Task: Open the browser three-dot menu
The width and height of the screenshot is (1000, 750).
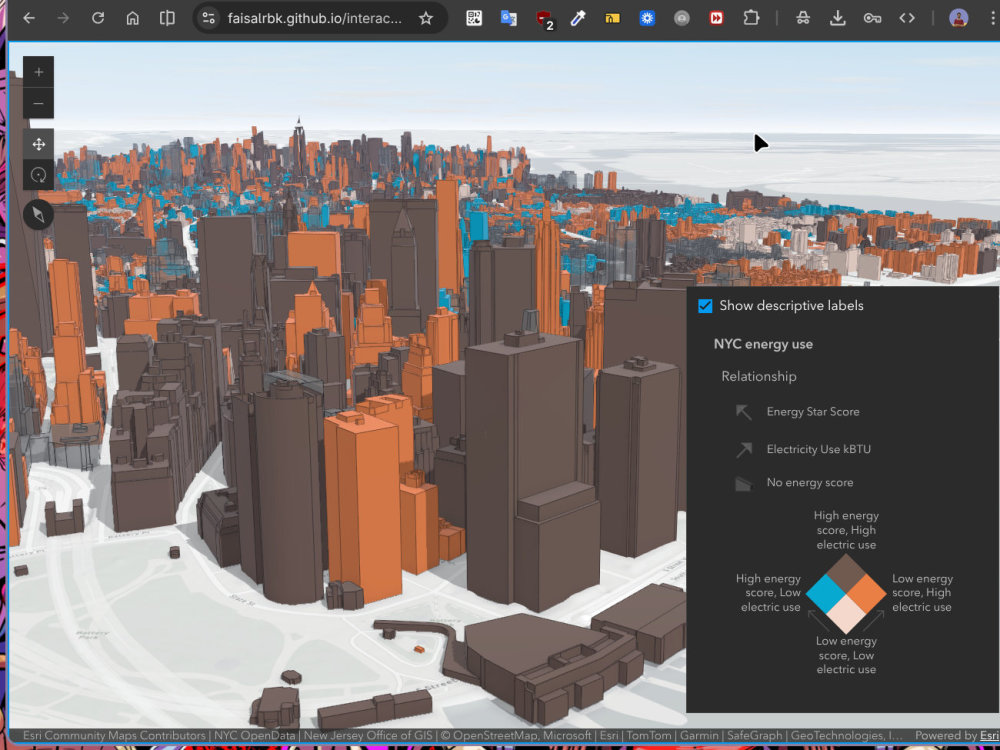Action: [994, 18]
